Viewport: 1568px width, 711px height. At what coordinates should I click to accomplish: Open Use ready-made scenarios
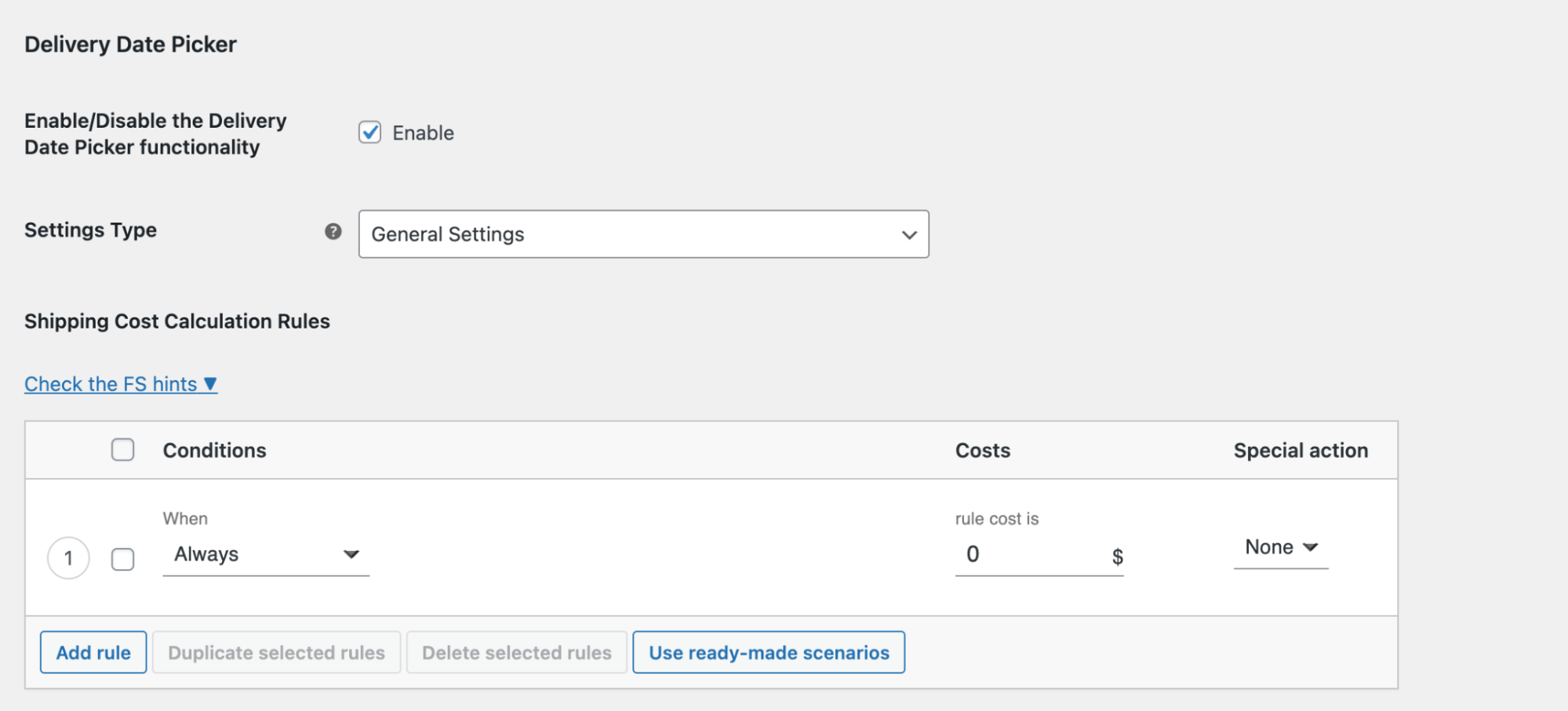(x=768, y=651)
